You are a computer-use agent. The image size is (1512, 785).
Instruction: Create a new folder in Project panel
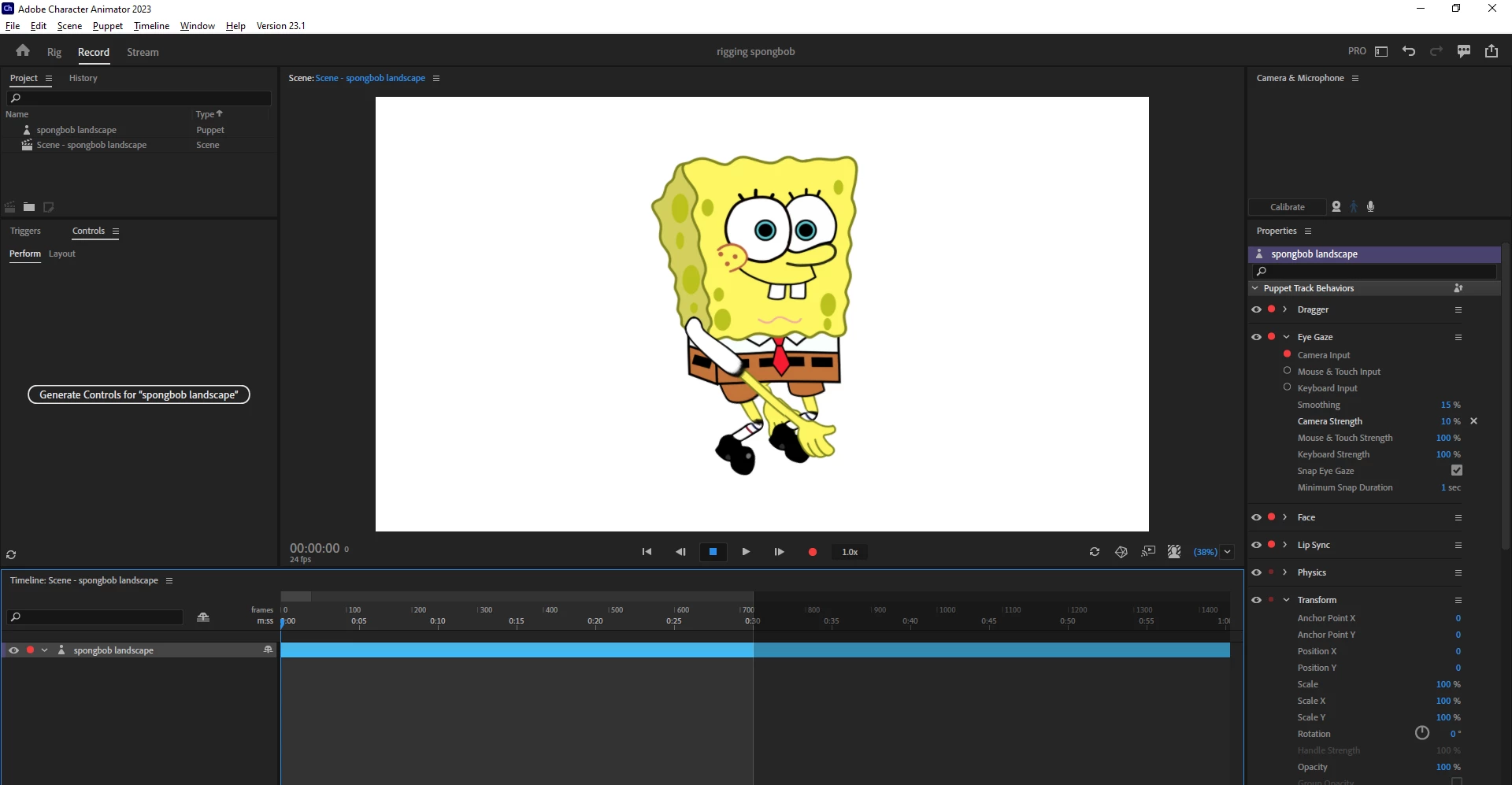coord(29,207)
